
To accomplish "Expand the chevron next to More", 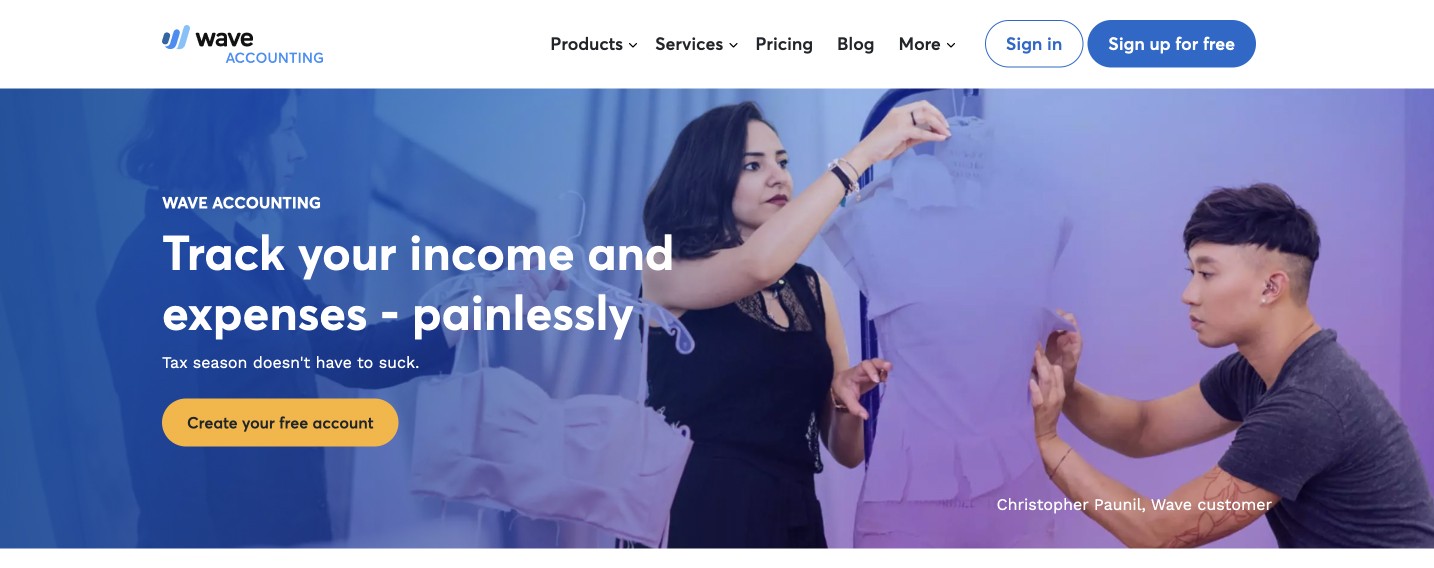I will pos(951,45).
